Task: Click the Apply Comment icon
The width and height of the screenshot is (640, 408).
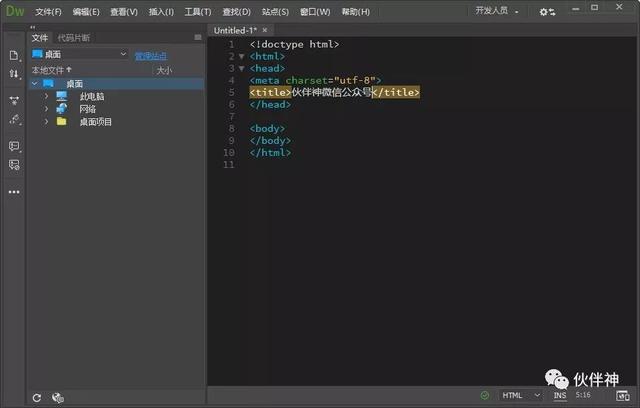Action: pos(14,146)
